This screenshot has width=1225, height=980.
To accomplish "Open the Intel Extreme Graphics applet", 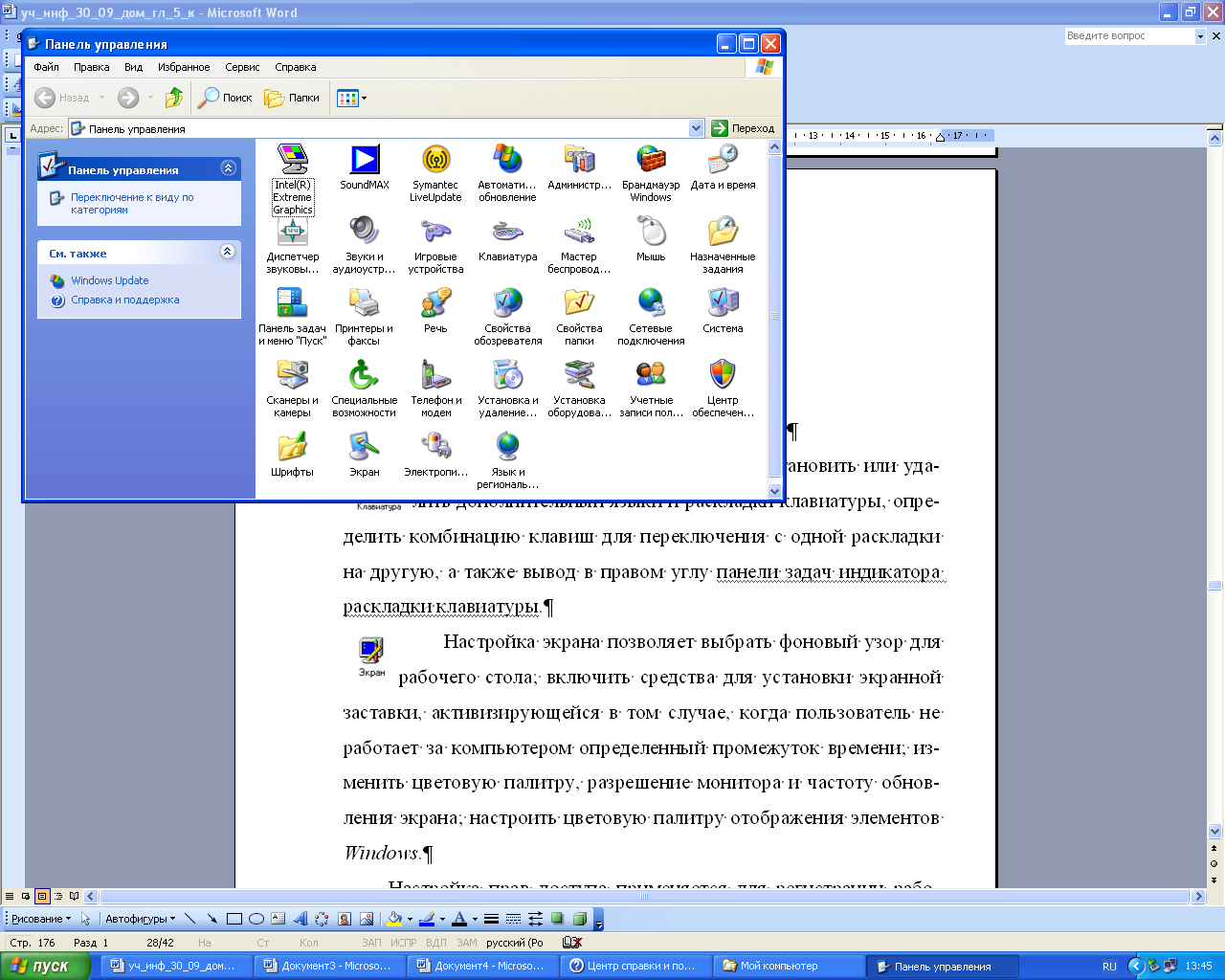I will click(292, 160).
